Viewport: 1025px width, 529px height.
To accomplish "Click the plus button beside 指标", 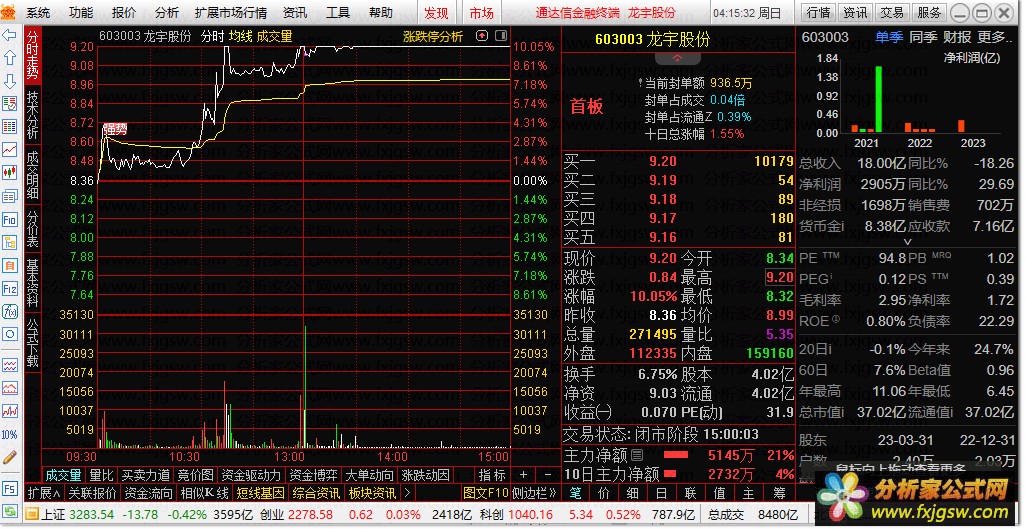I will click(523, 475).
